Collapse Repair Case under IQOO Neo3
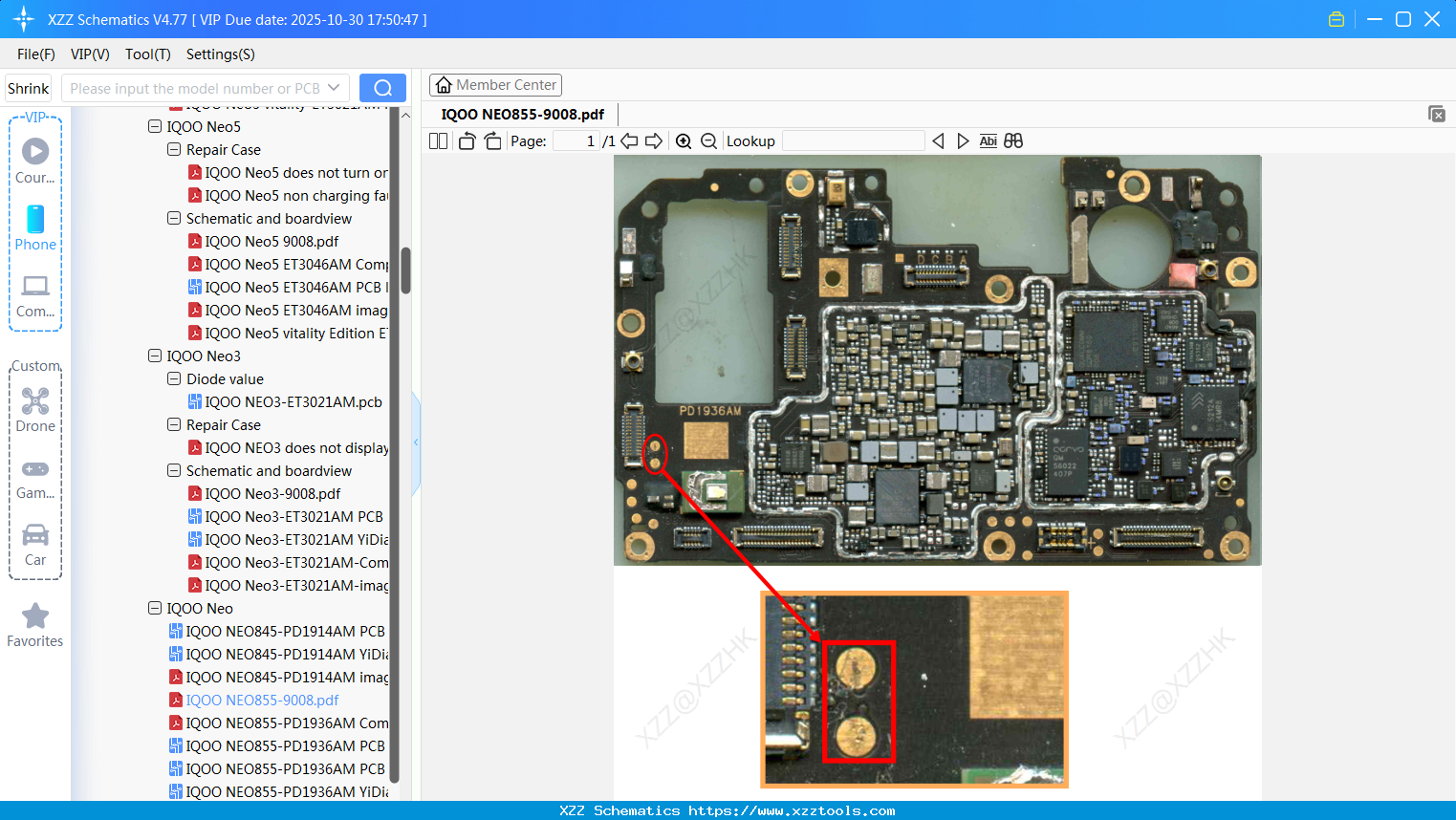 174,424
